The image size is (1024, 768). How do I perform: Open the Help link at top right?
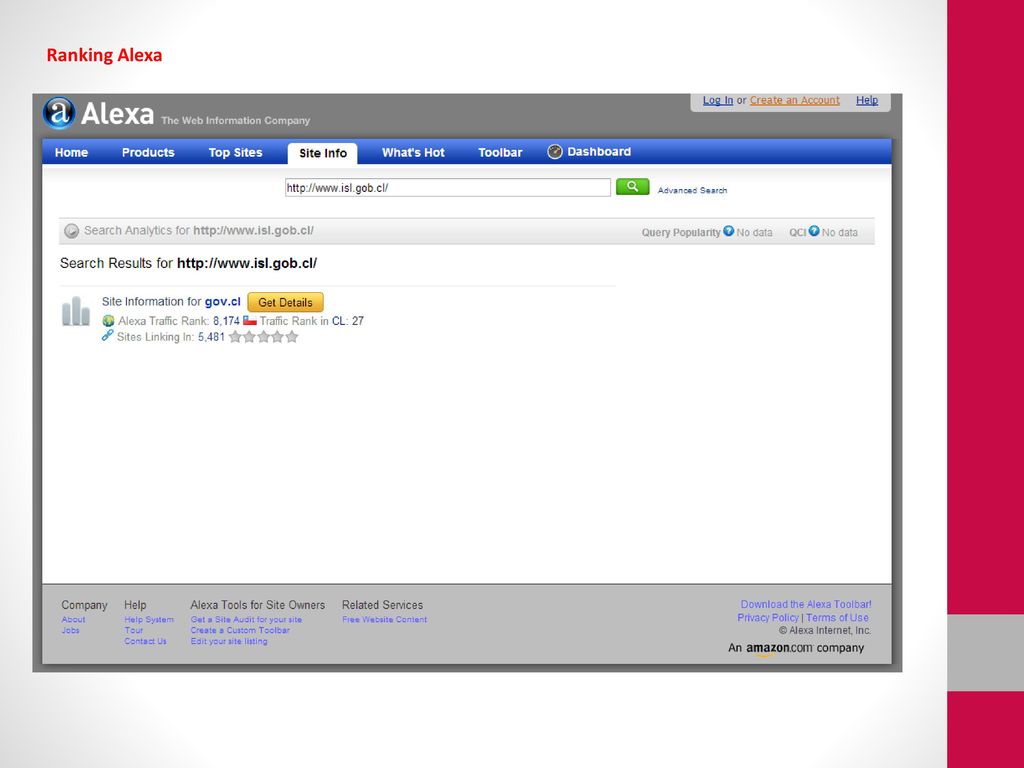[867, 100]
